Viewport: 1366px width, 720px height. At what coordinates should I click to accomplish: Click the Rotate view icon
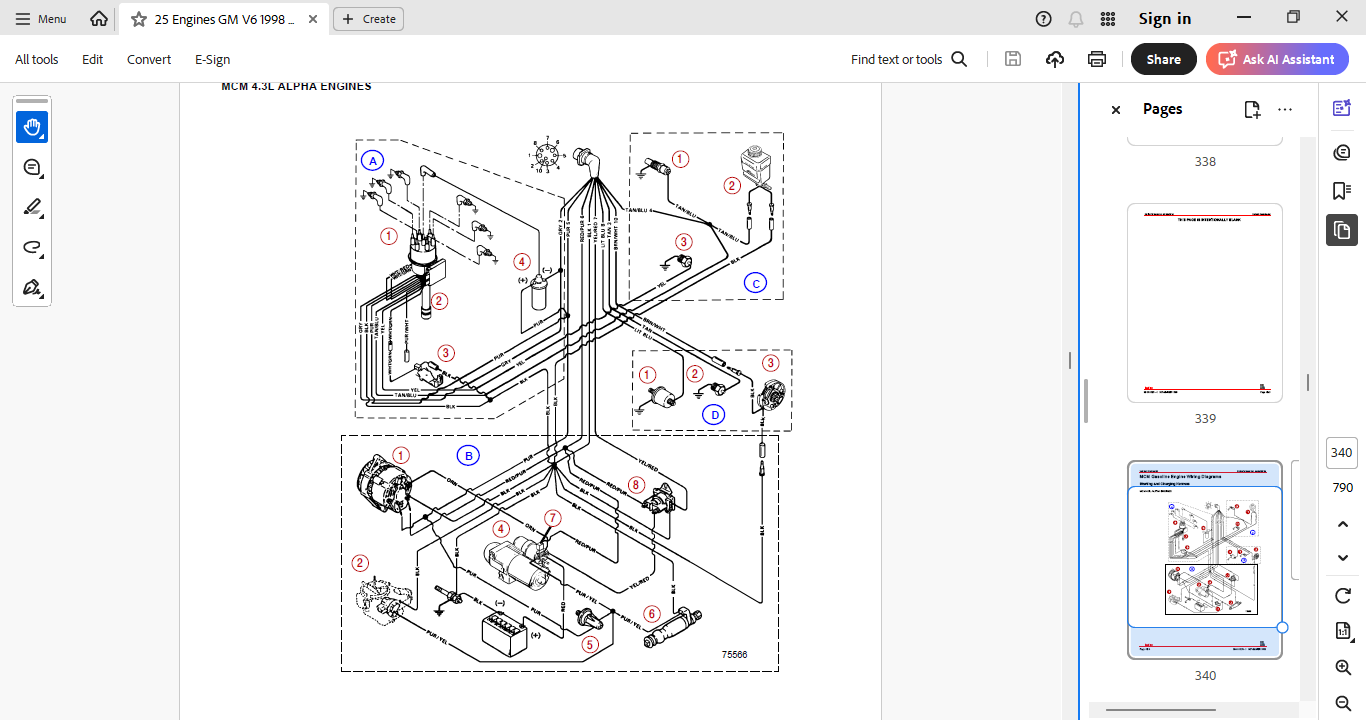point(1343,596)
